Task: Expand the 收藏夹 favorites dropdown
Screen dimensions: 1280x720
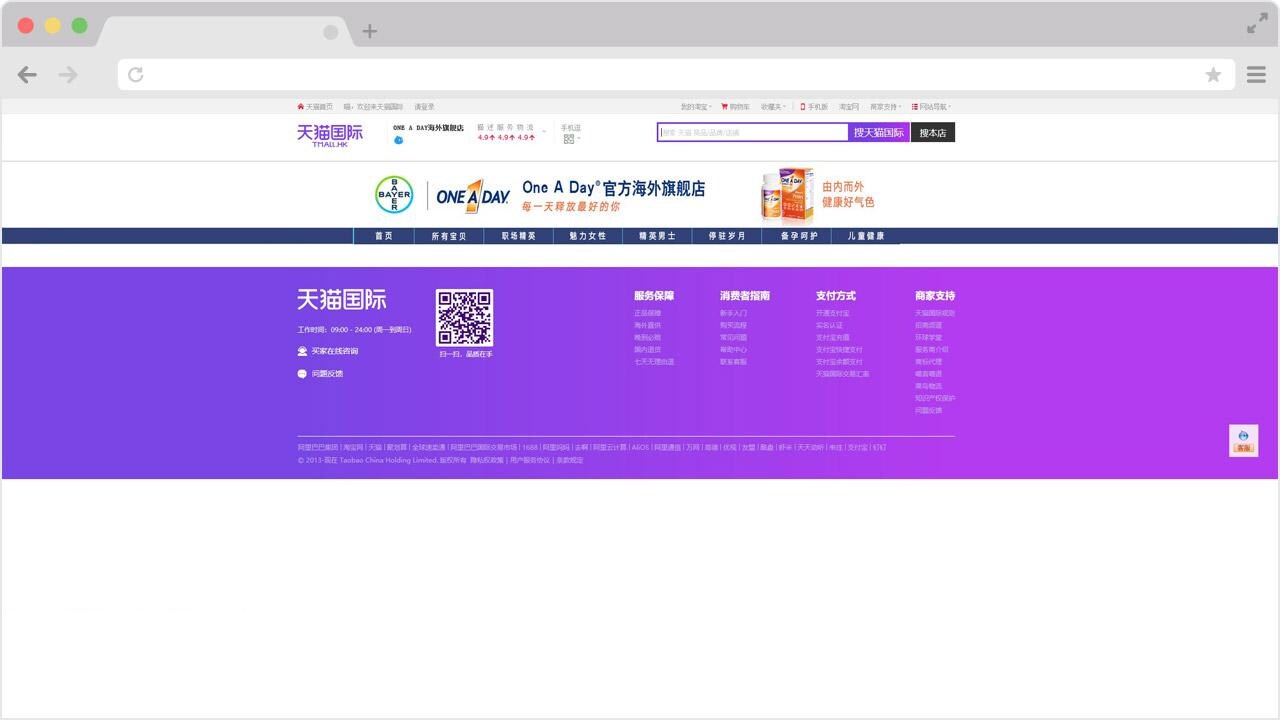Action: 773,106
